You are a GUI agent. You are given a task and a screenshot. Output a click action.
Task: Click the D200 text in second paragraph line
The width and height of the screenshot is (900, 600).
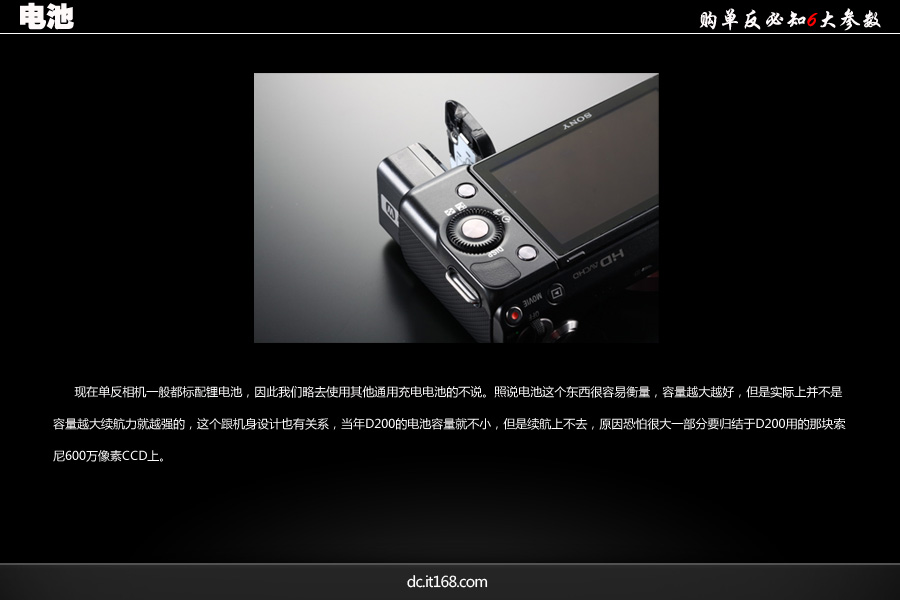(x=379, y=424)
